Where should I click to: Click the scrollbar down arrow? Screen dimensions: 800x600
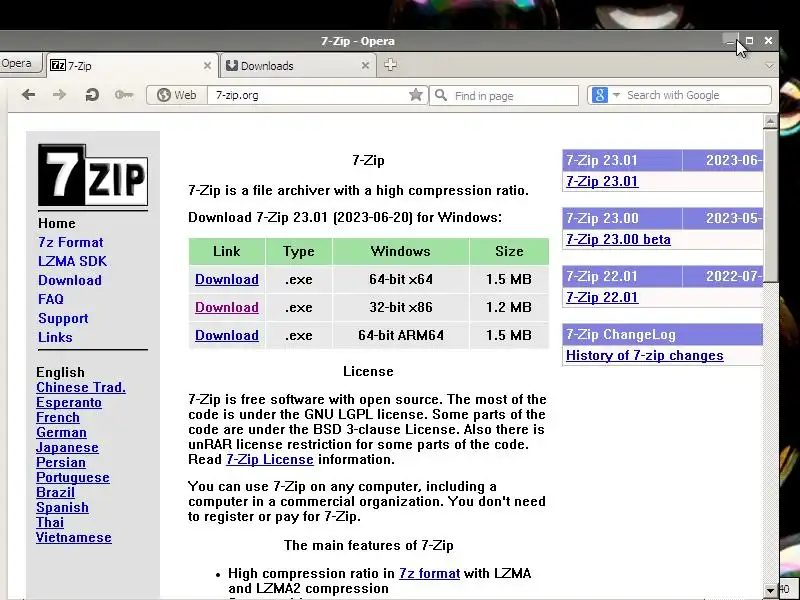point(770,590)
